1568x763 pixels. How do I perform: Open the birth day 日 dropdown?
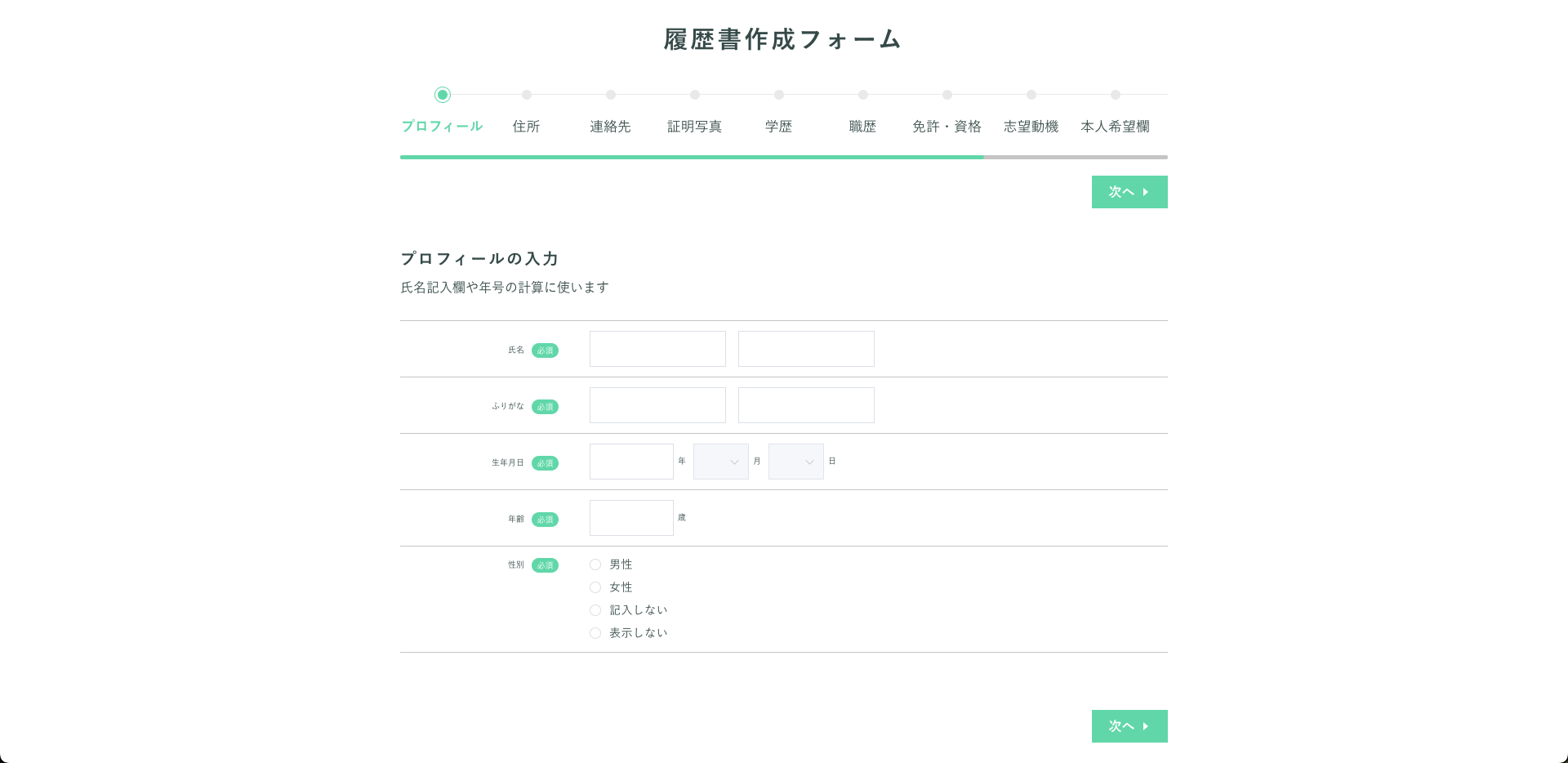(795, 462)
